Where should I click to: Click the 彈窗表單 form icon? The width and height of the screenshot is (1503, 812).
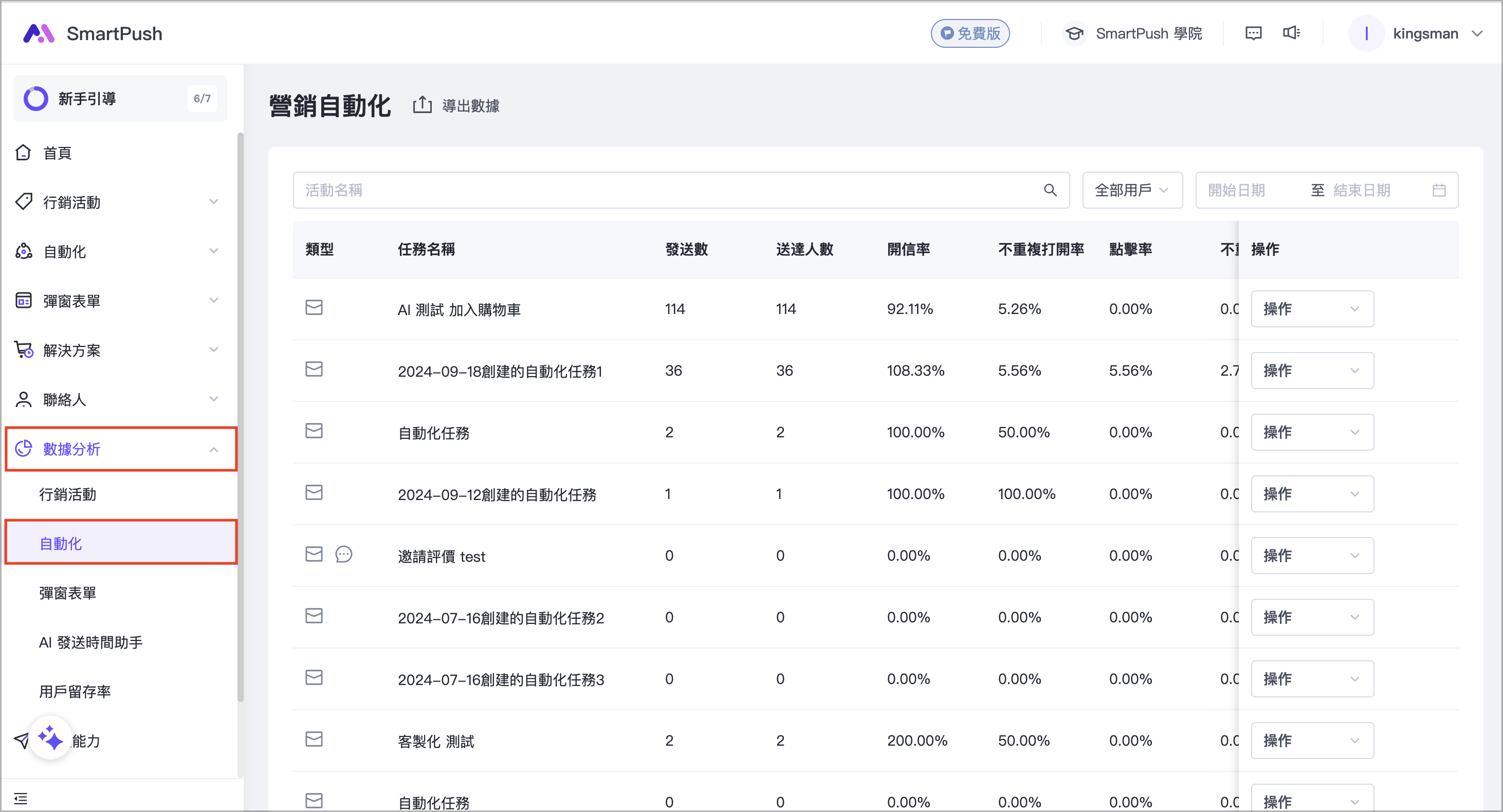pyautogui.click(x=23, y=301)
